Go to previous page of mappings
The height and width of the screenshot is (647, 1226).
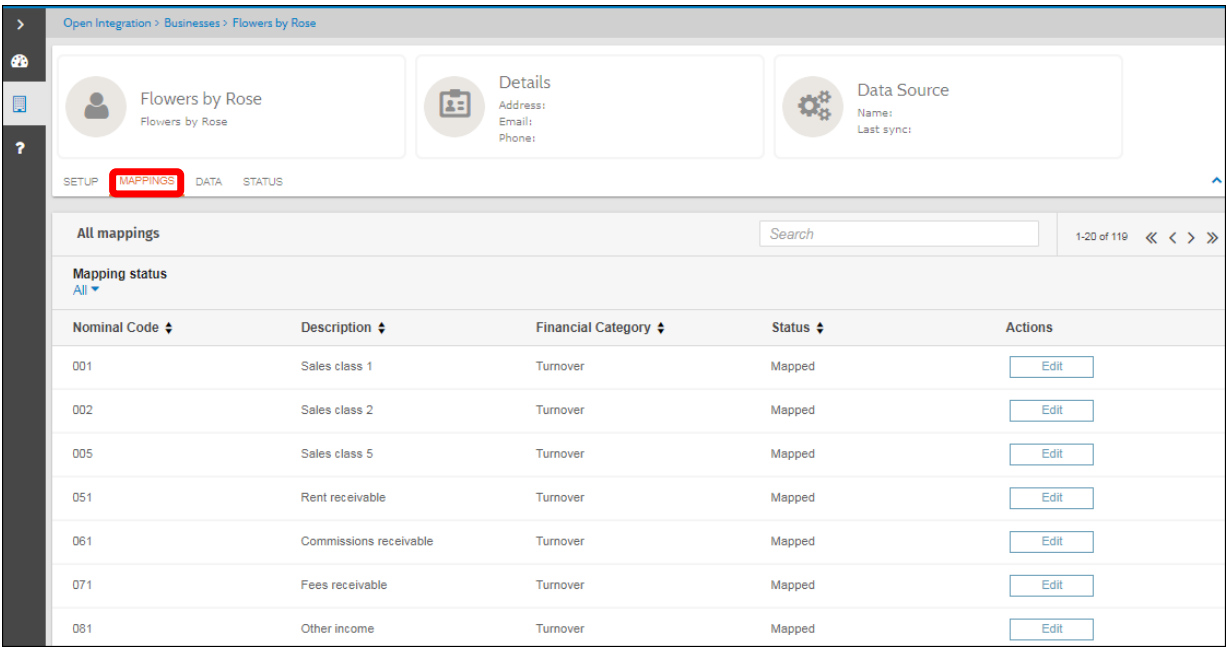[x=1173, y=238]
